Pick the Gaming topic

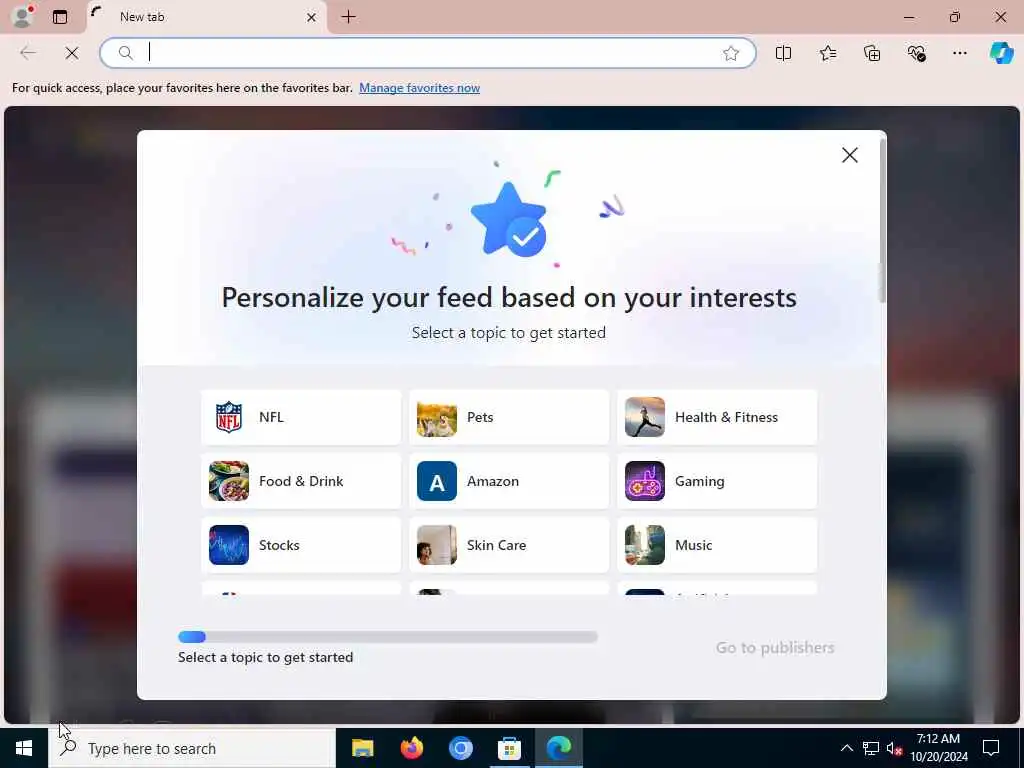click(717, 481)
